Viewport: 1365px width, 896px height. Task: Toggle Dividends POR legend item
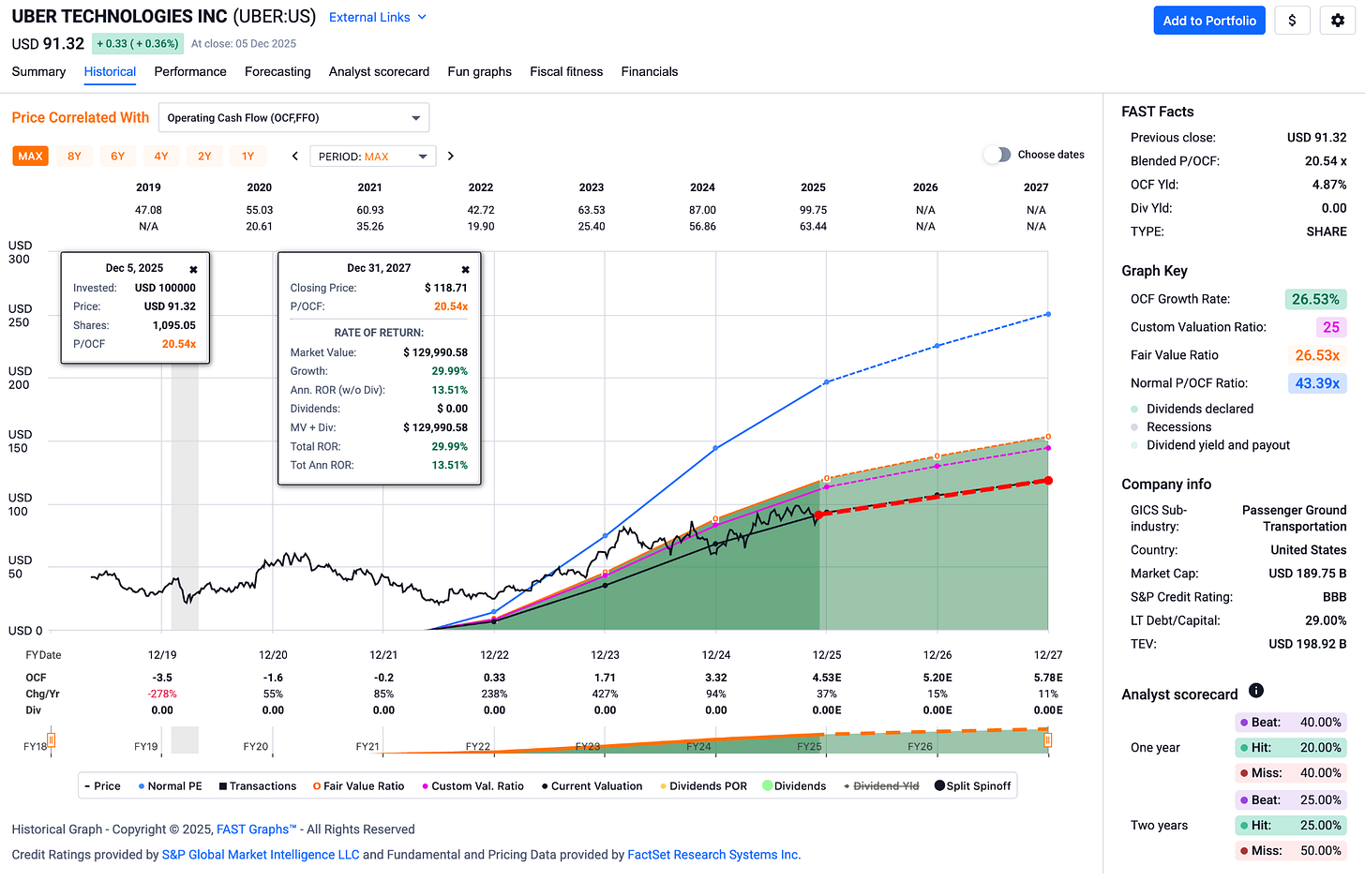704,786
